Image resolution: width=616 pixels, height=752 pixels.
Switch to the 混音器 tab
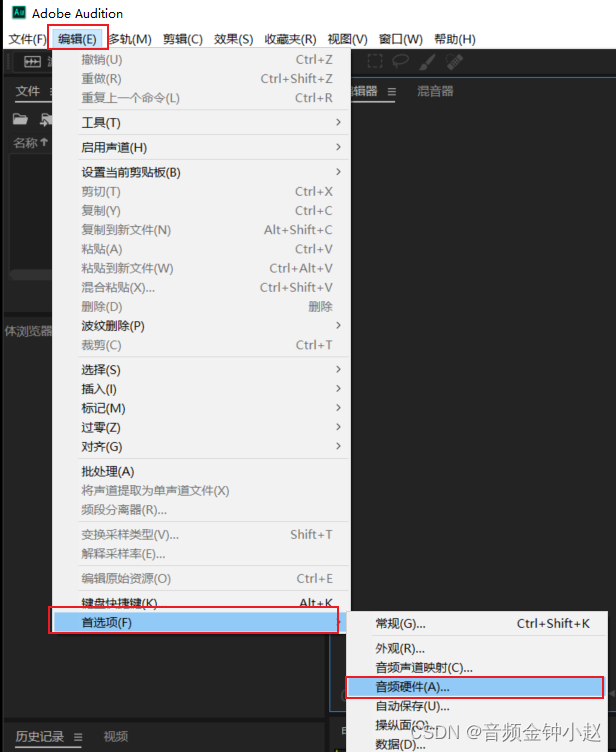[x=435, y=91]
